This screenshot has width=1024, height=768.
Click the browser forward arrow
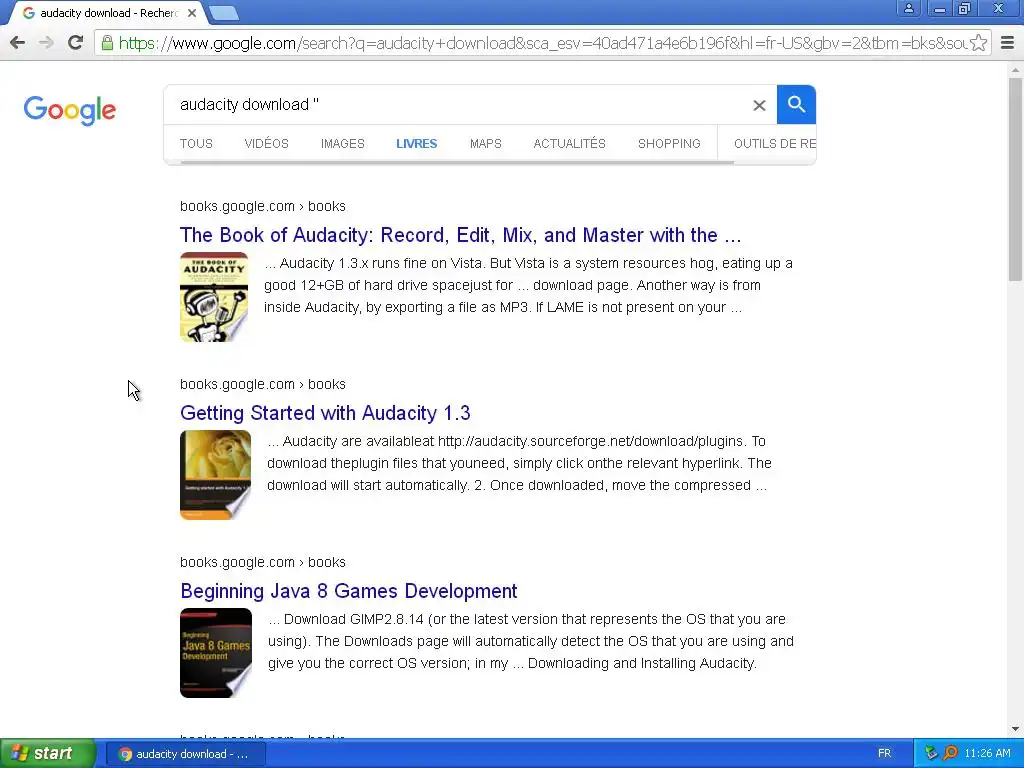[46, 43]
